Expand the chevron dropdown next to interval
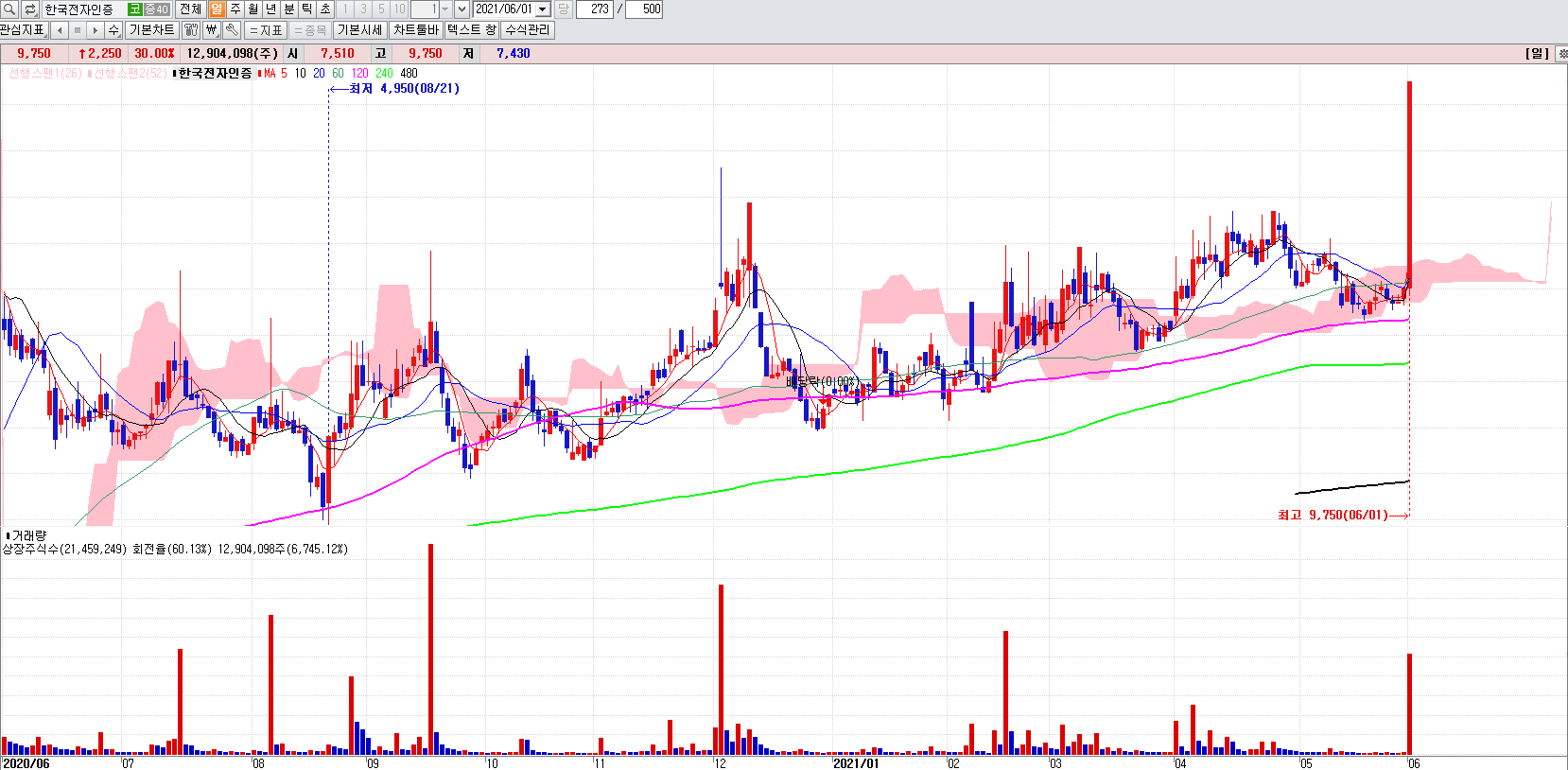Image resolution: width=1568 pixels, height=770 pixels. tap(462, 9)
